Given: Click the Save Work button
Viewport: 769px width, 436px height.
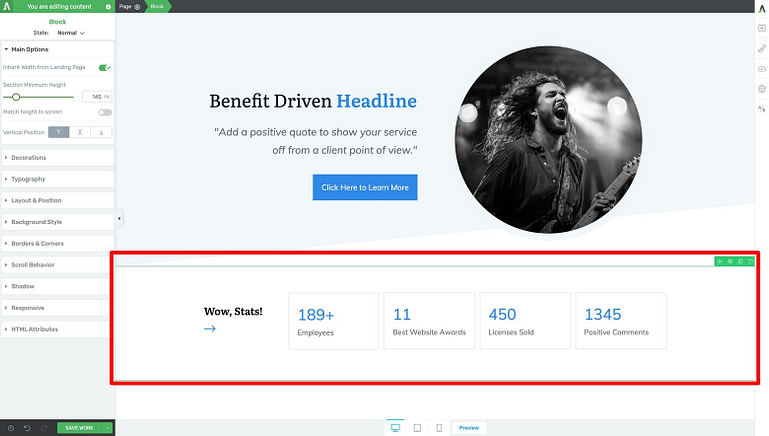Looking at the screenshot, I should tap(78, 428).
